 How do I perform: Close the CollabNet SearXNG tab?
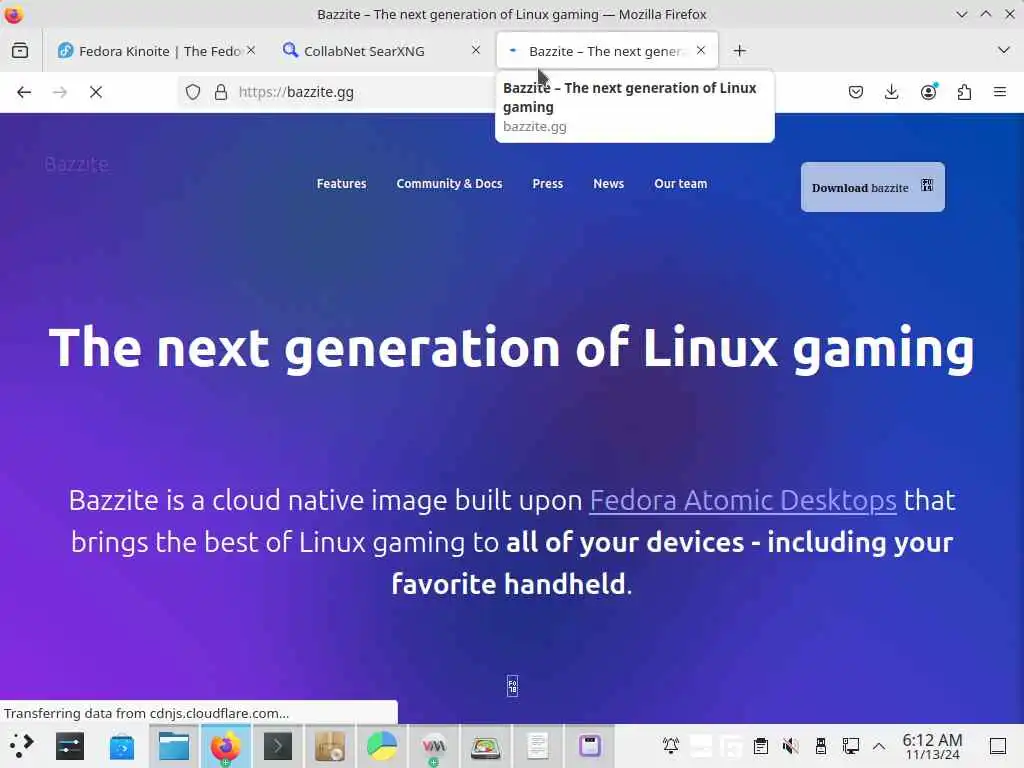click(476, 50)
